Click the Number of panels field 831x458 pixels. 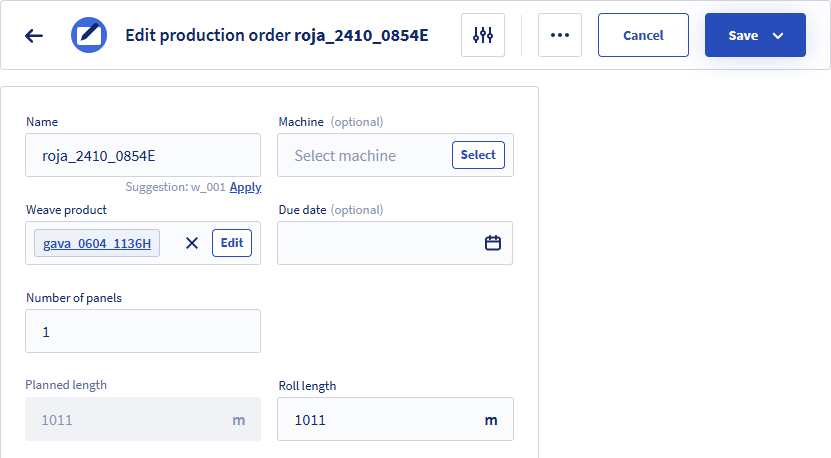pos(143,331)
